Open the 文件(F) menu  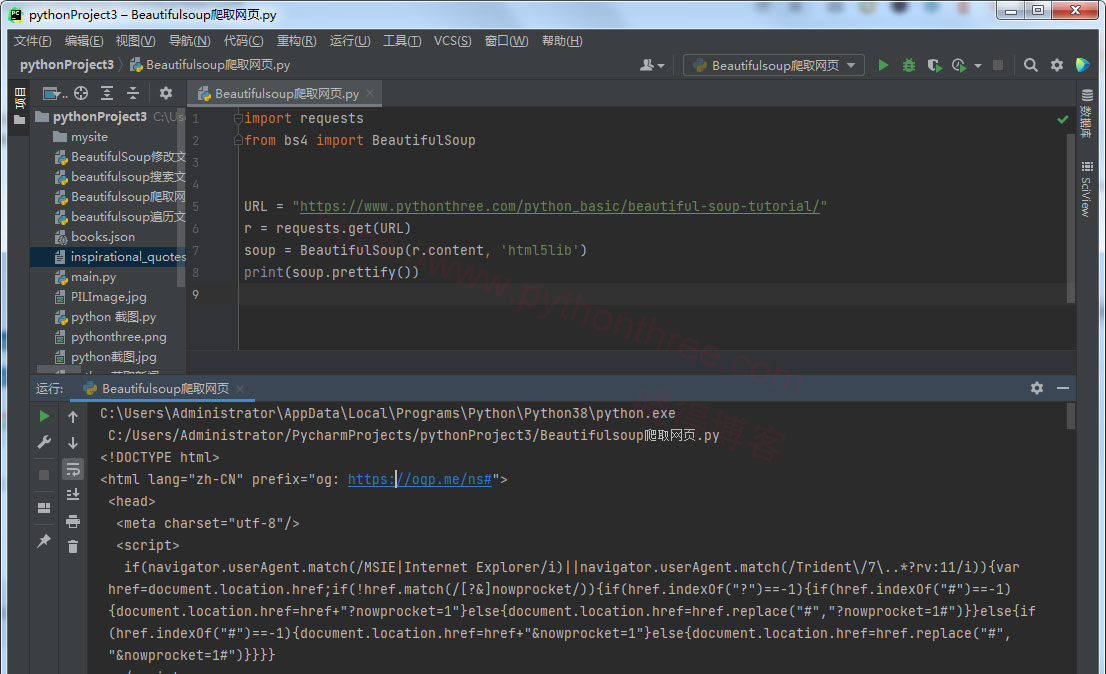(x=32, y=41)
